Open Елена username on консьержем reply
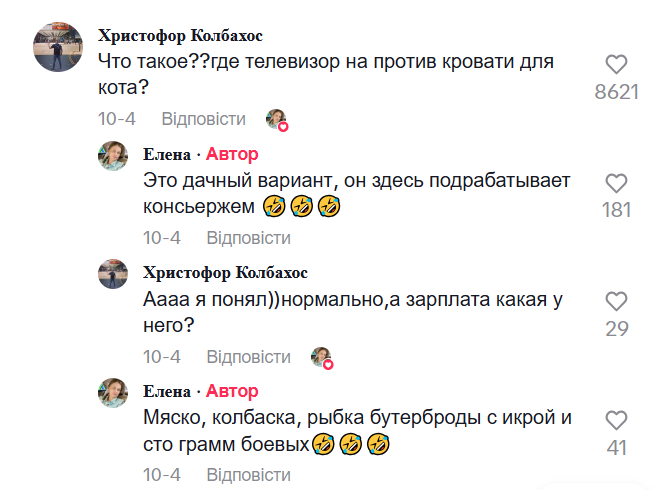 pos(166,154)
